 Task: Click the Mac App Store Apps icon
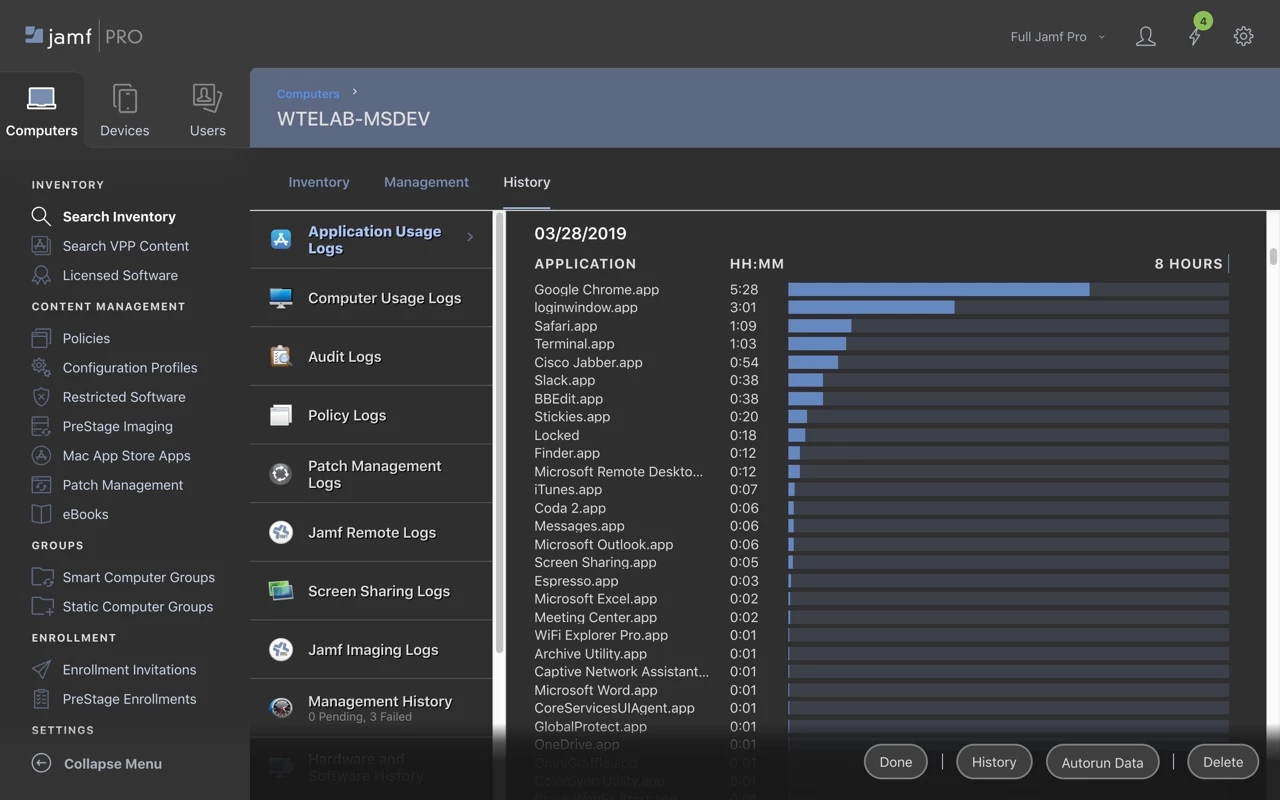41,455
